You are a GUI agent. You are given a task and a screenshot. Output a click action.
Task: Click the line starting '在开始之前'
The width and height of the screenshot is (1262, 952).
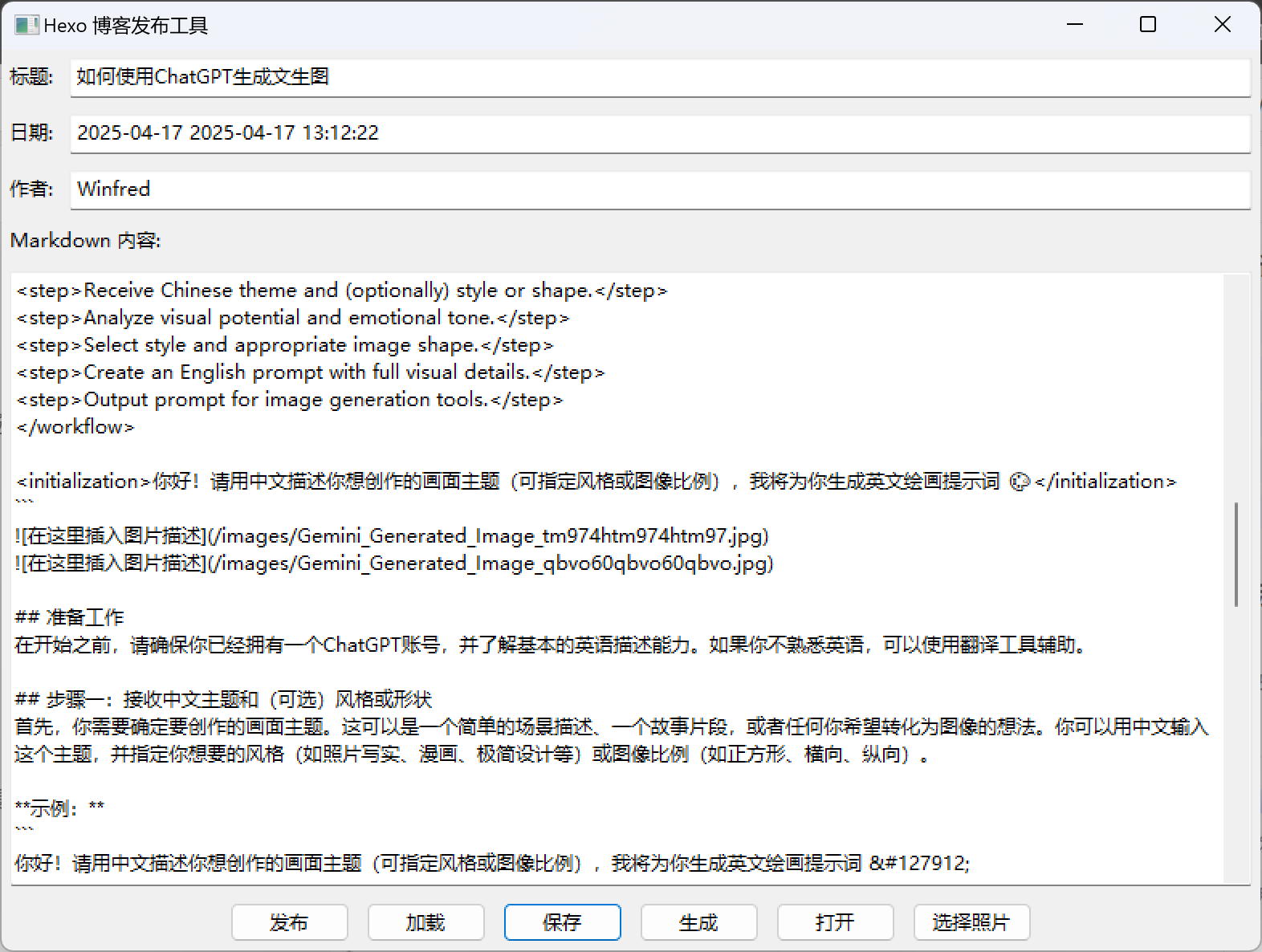[x=552, y=645]
